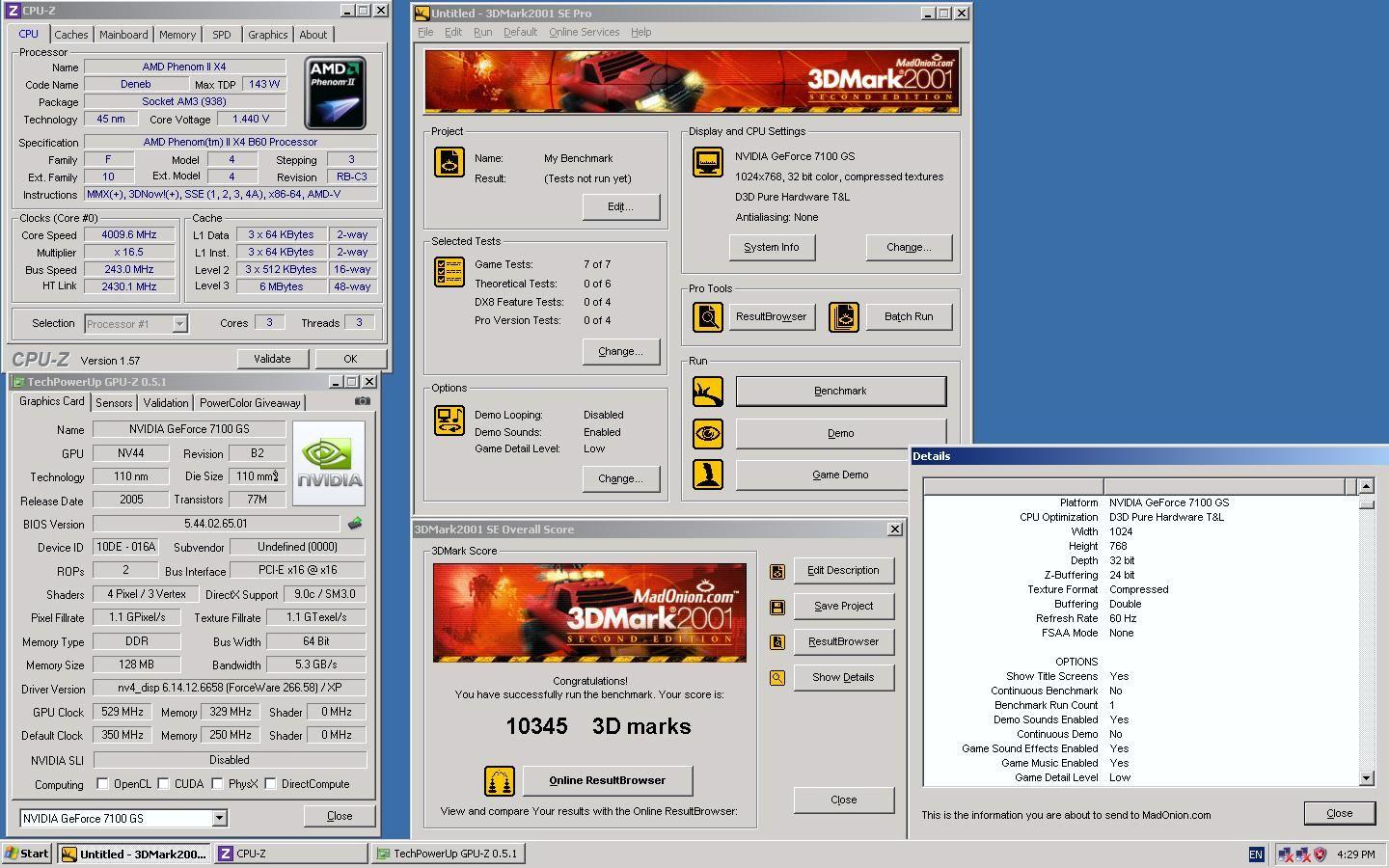Click the Benchmark button in Run section

(x=840, y=391)
